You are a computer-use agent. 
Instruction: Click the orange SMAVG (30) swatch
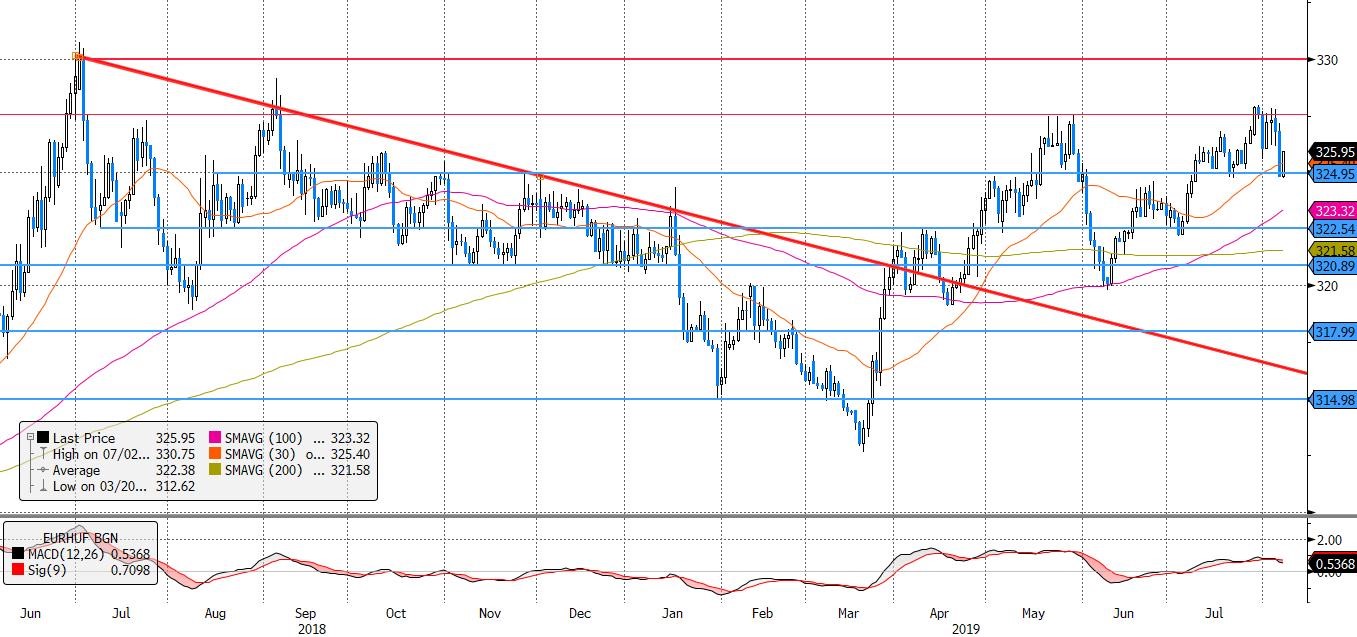pos(213,454)
